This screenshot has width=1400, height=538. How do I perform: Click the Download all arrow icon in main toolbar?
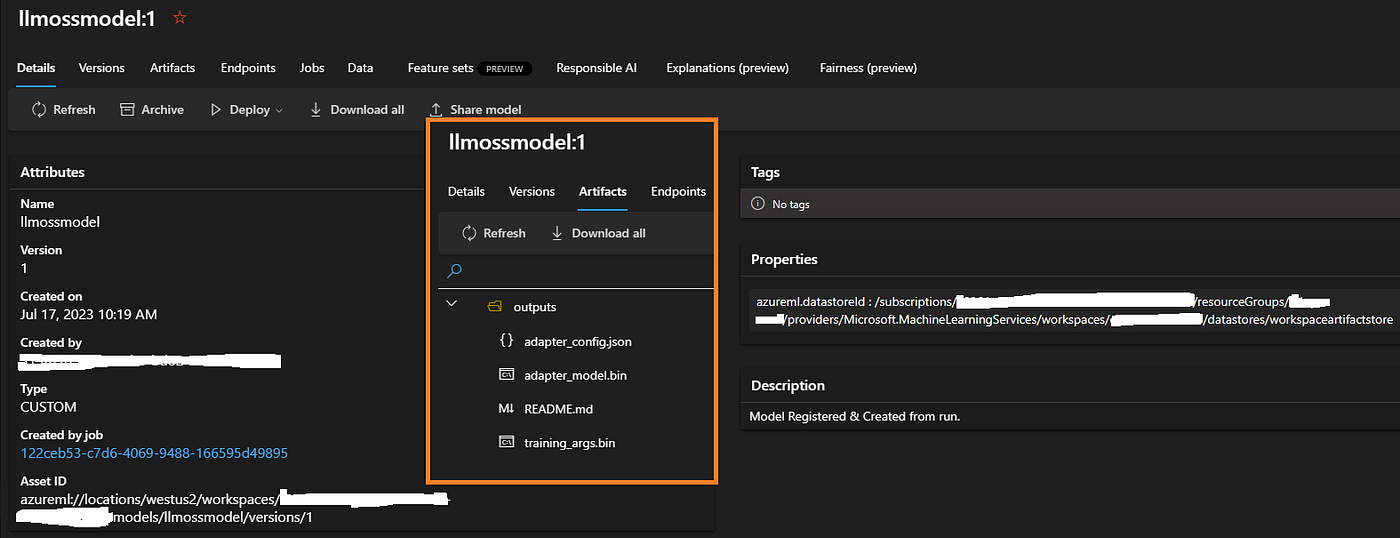(x=316, y=110)
